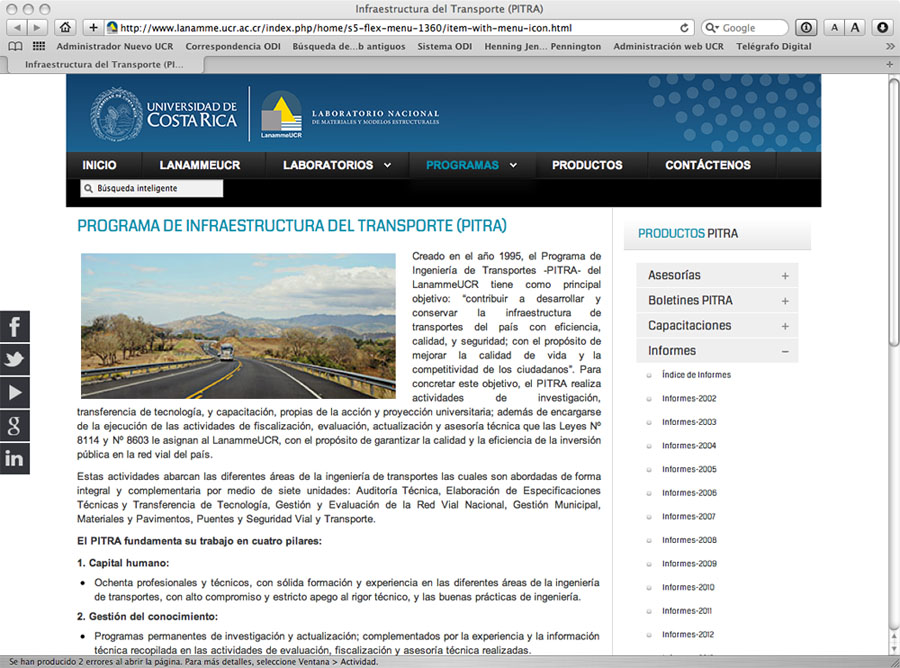Click the large A text size button
The height and width of the screenshot is (668, 900).
click(855, 28)
